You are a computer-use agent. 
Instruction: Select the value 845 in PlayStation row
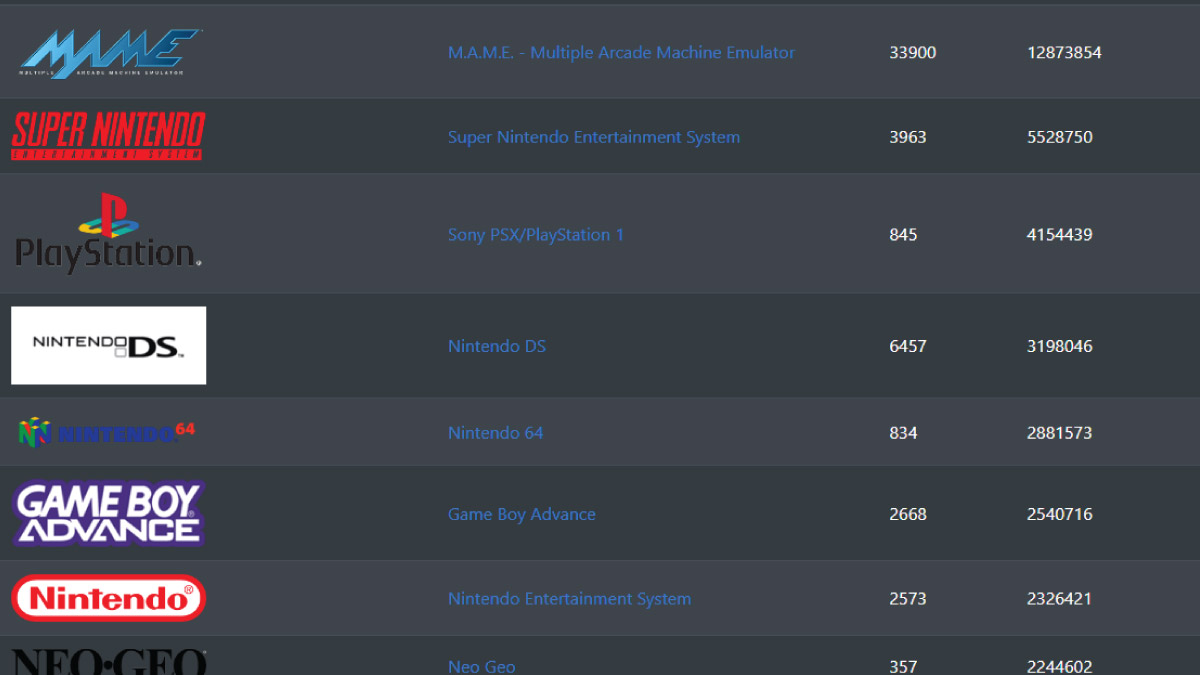[903, 235]
